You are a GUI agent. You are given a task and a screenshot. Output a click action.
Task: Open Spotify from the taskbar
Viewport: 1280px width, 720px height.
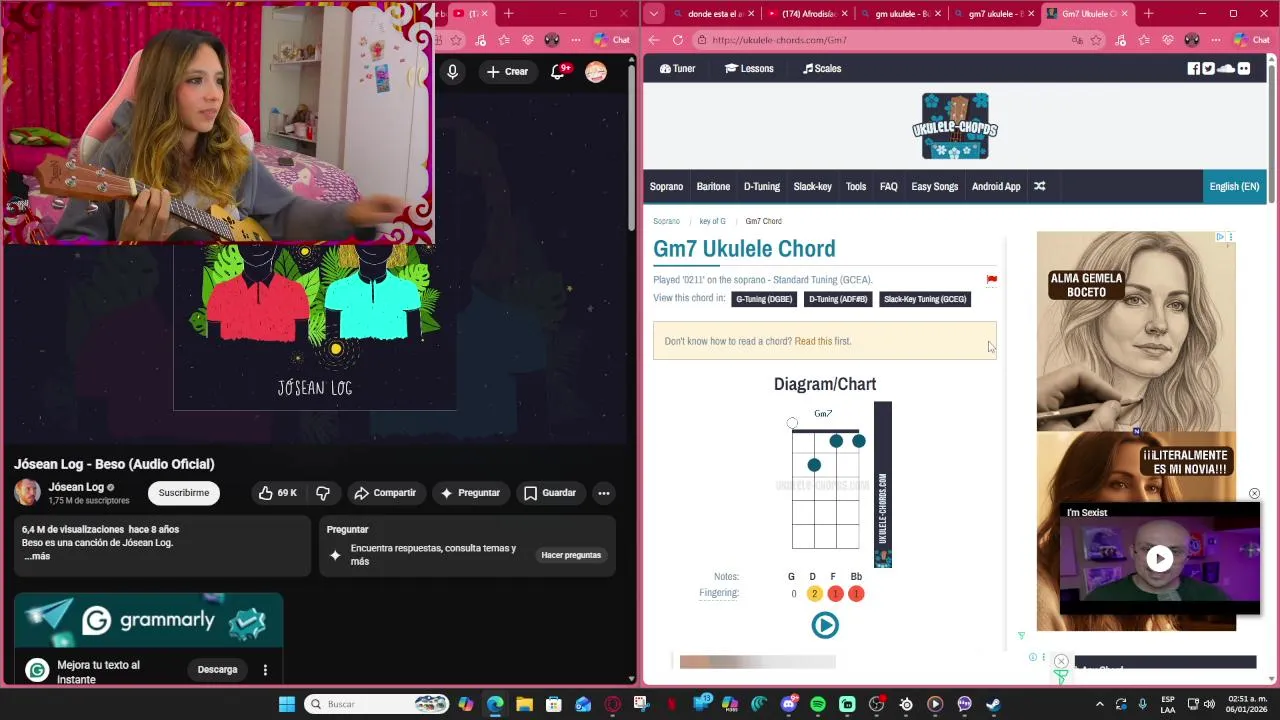[x=818, y=704]
